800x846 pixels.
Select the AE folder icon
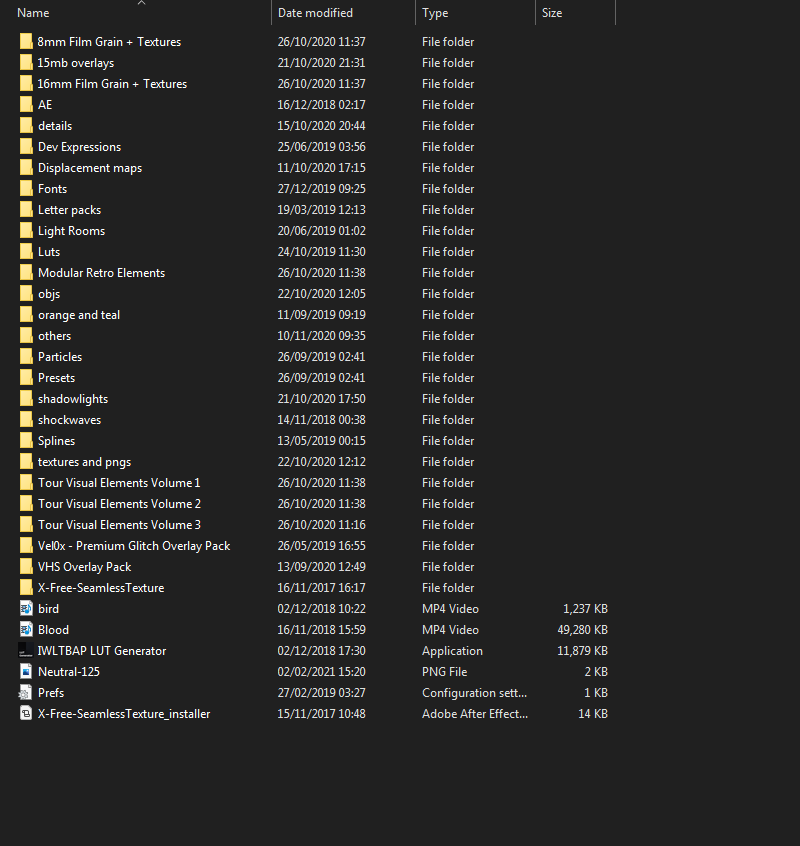coord(26,105)
